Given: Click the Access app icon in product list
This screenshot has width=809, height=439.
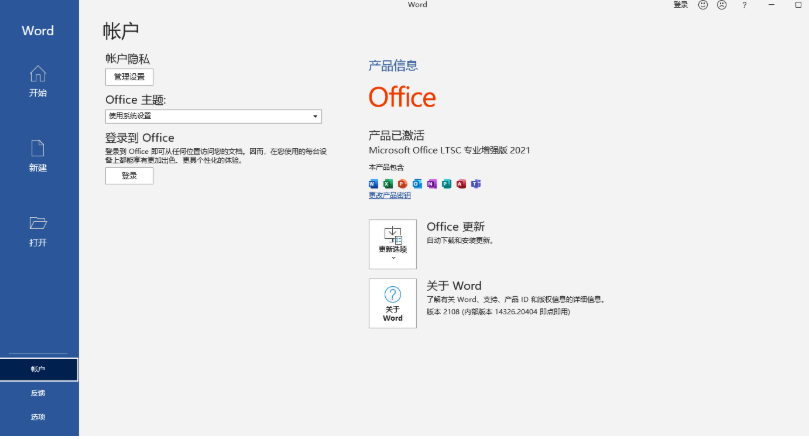Looking at the screenshot, I should tap(461, 184).
